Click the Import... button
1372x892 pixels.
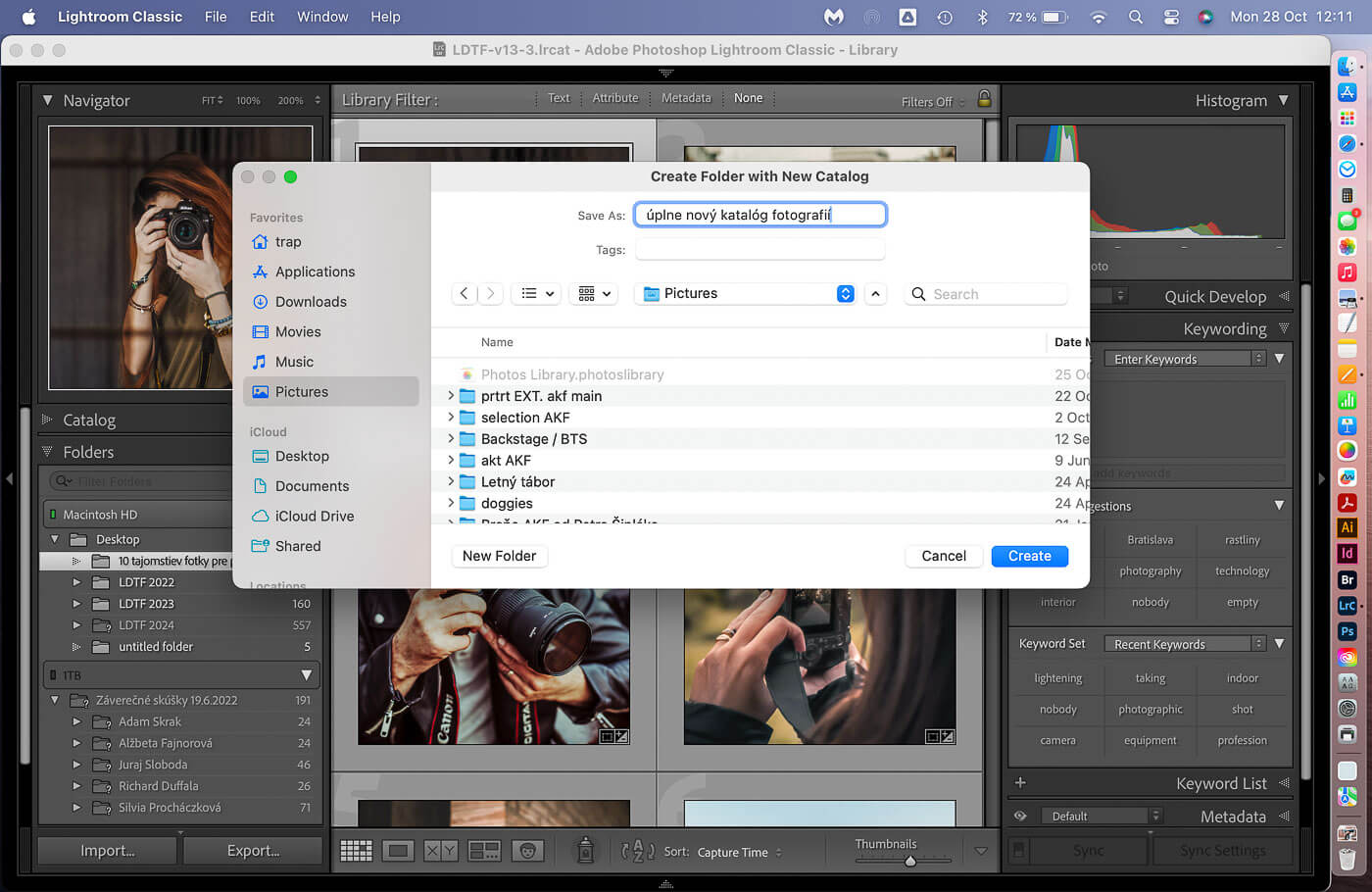coord(108,850)
